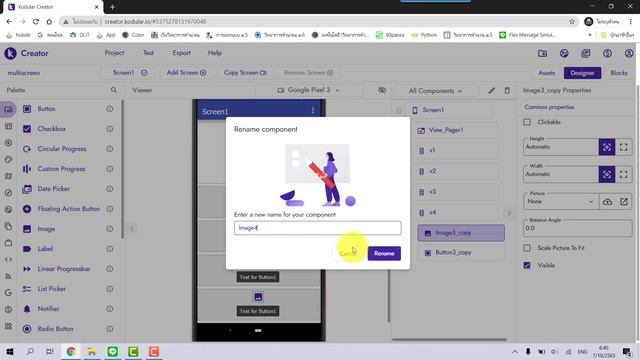Switch to the Designer tab
The image size is (640, 360).
(x=582, y=73)
